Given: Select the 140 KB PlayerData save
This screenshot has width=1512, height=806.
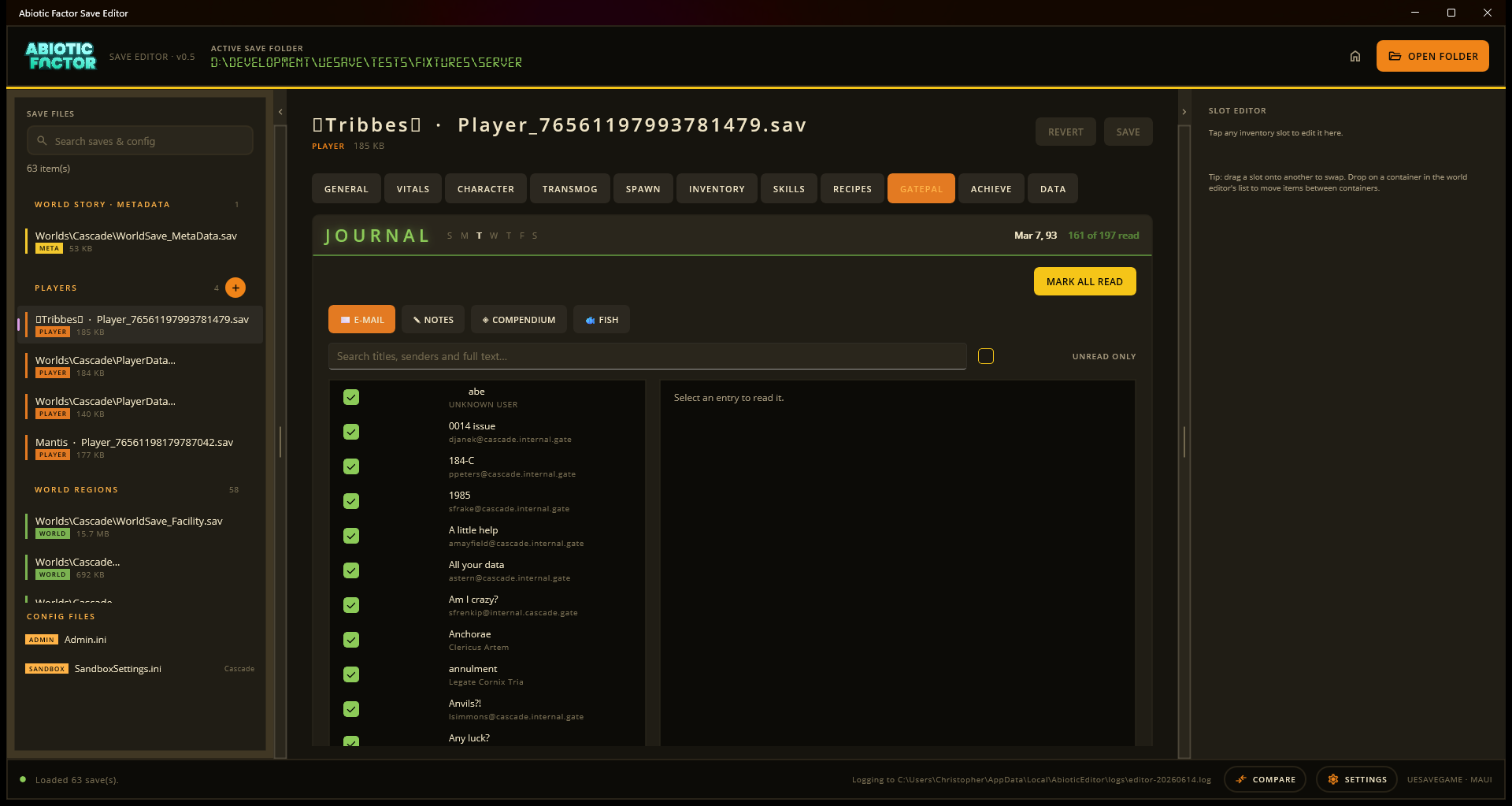Looking at the screenshot, I should click(140, 407).
